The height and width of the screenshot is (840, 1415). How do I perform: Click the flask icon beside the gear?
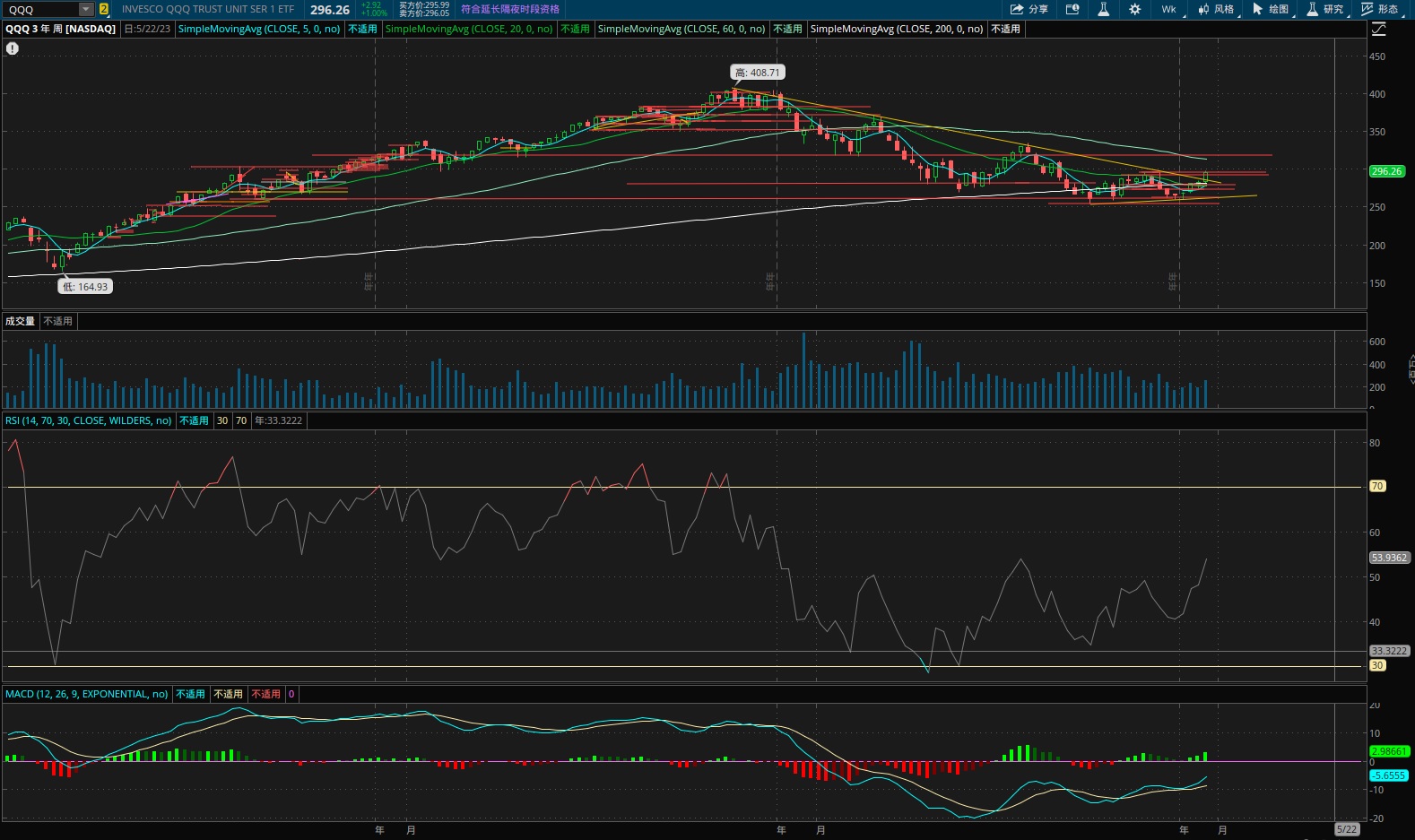(x=1103, y=9)
